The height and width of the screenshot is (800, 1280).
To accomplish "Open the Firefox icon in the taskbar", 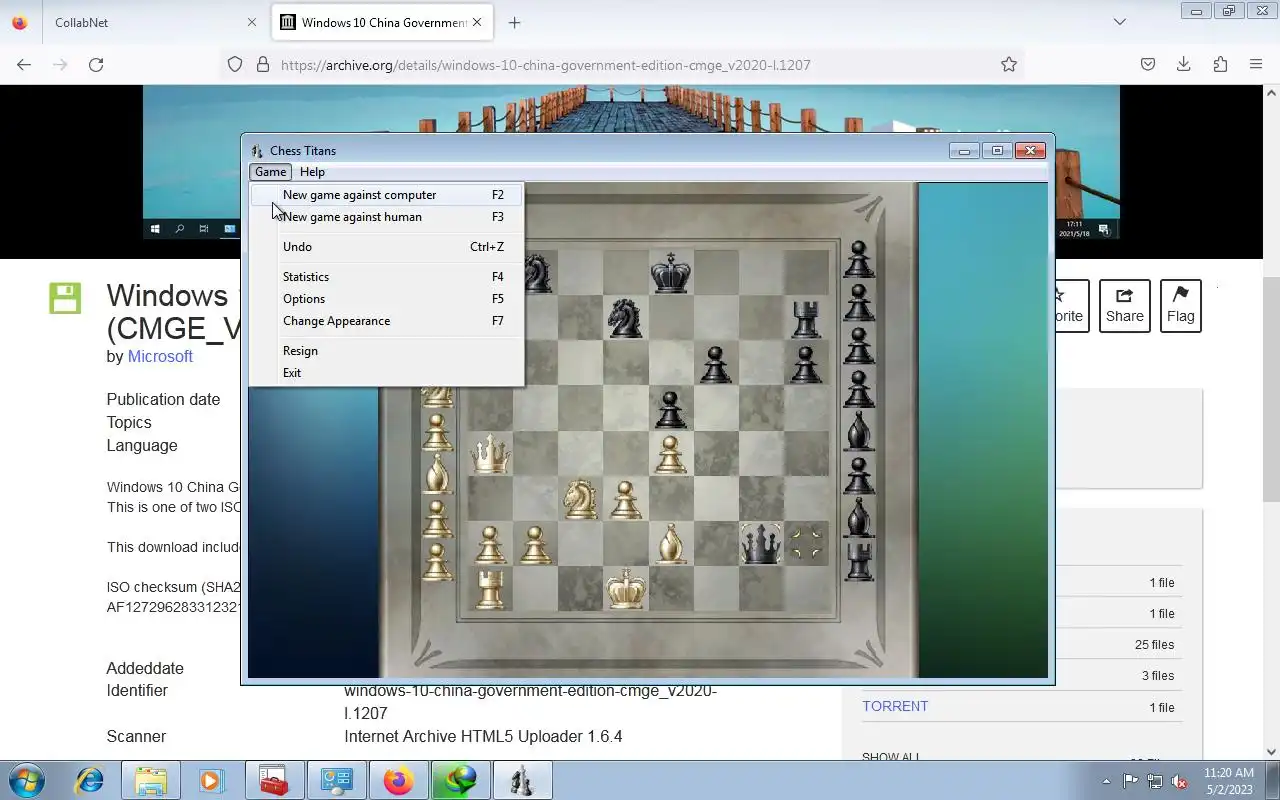I will 398,780.
